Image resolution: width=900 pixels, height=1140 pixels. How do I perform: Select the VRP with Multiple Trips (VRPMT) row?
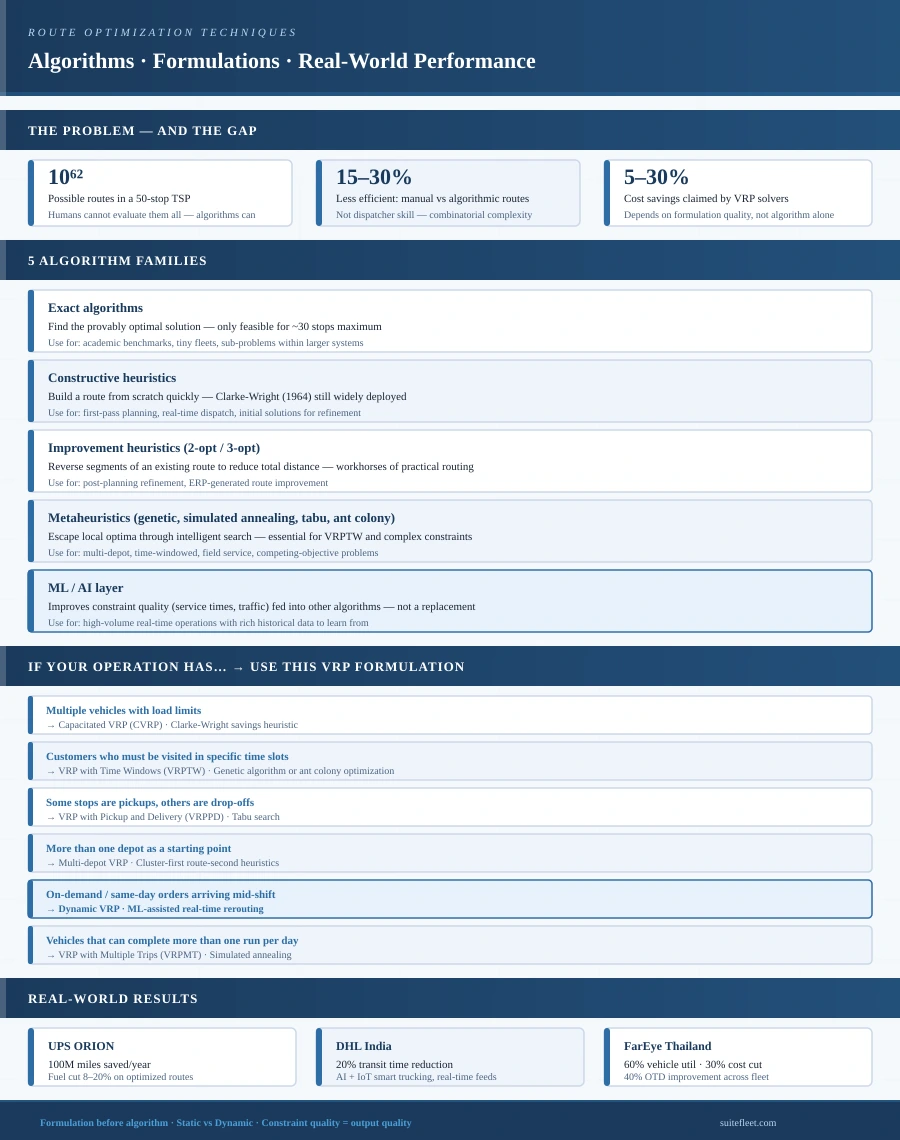(x=450, y=945)
